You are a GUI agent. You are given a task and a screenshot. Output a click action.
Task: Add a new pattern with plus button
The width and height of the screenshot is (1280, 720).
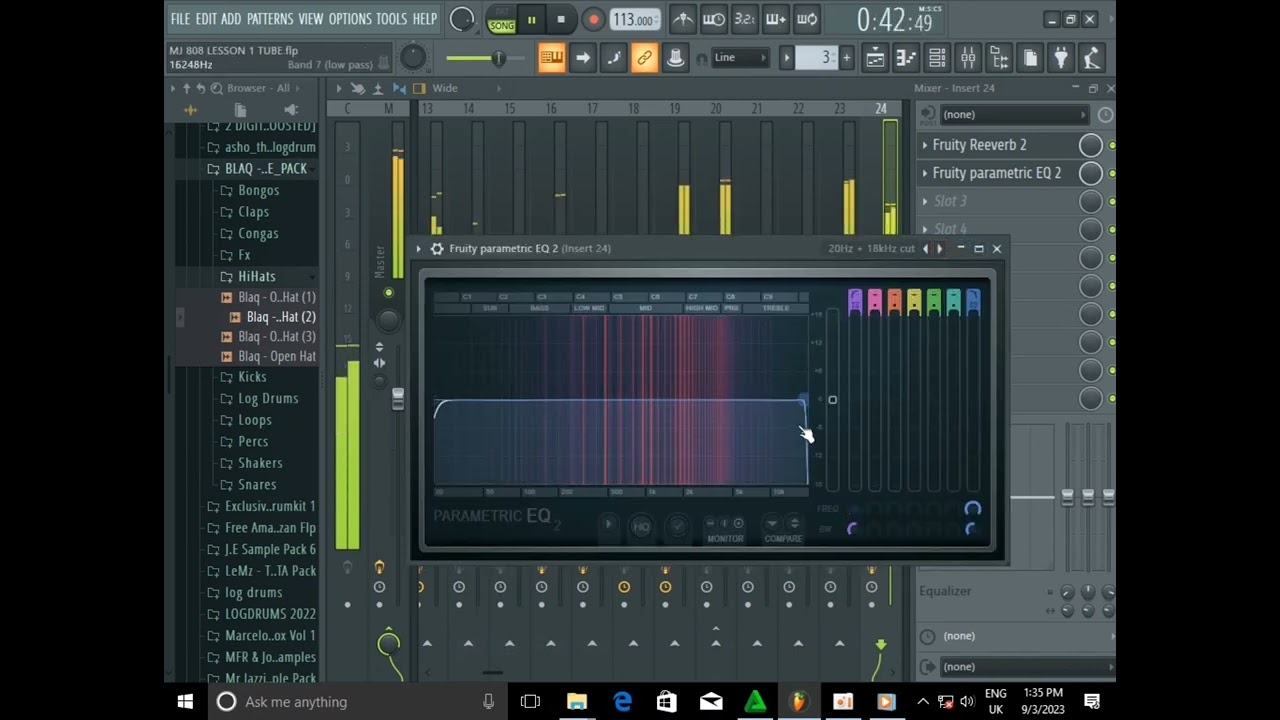click(846, 58)
